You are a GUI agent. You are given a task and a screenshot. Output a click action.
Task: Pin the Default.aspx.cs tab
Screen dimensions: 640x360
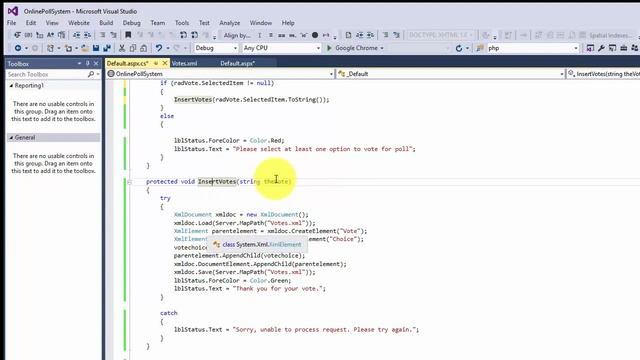(156, 63)
